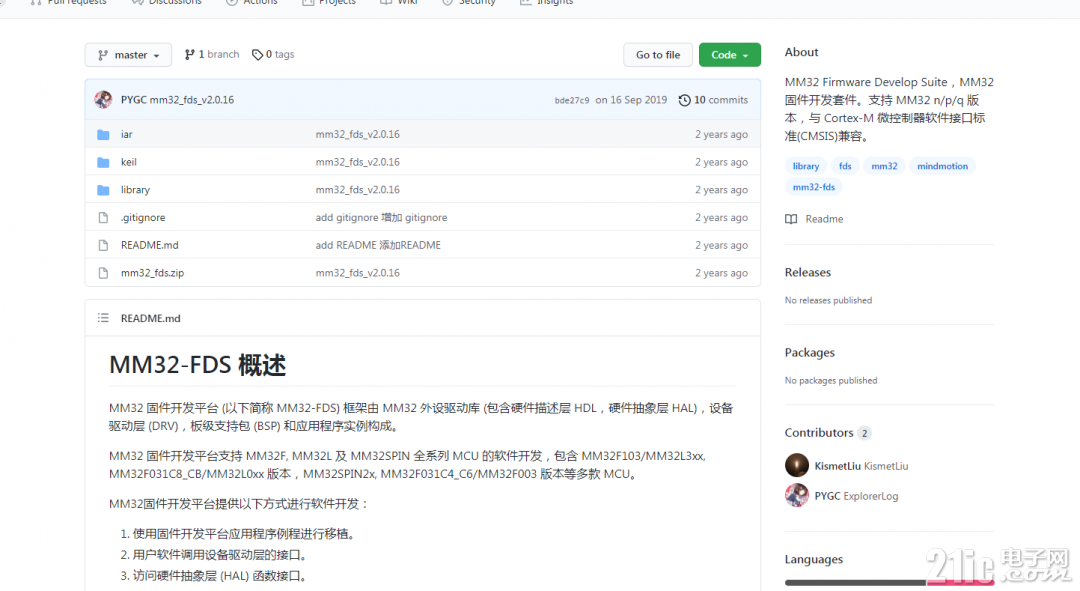Open the iar row commit message
This screenshot has width=1080, height=591.
pyautogui.click(x=357, y=134)
